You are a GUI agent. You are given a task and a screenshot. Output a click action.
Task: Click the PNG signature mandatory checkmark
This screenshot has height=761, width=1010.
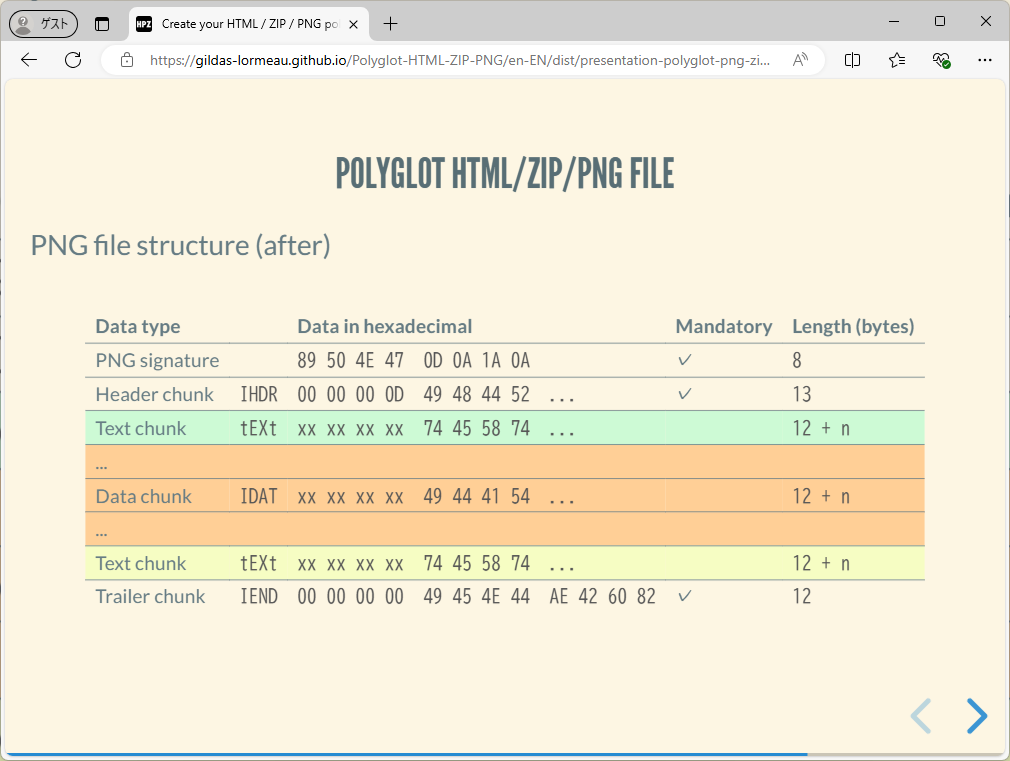coord(684,360)
